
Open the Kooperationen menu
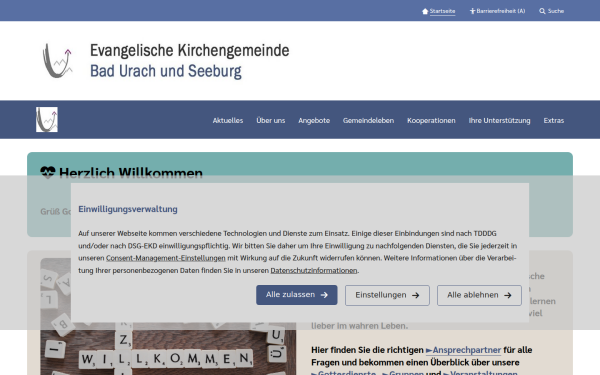pyautogui.click(x=431, y=121)
